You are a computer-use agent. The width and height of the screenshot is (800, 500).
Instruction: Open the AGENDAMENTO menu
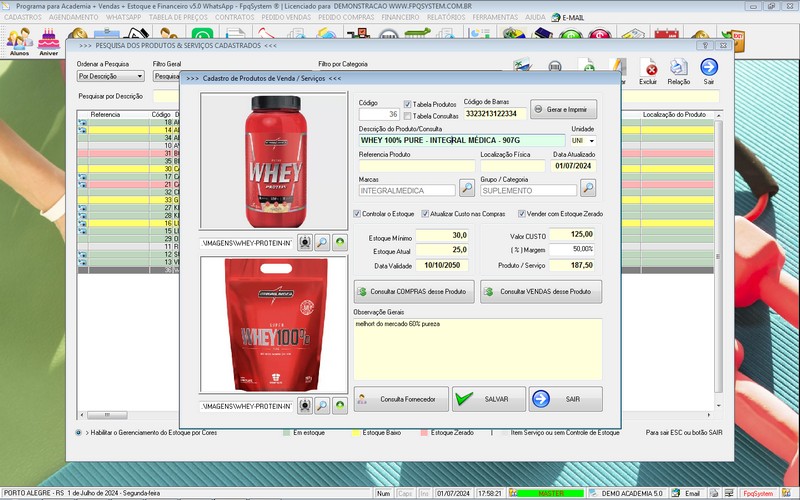[x=73, y=17]
